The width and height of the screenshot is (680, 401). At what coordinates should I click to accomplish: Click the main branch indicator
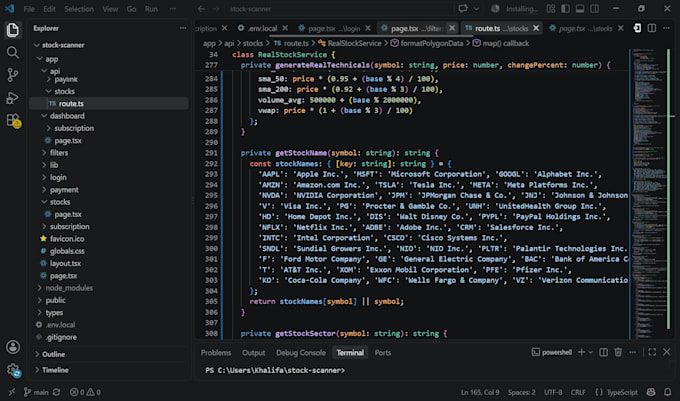pos(36,392)
